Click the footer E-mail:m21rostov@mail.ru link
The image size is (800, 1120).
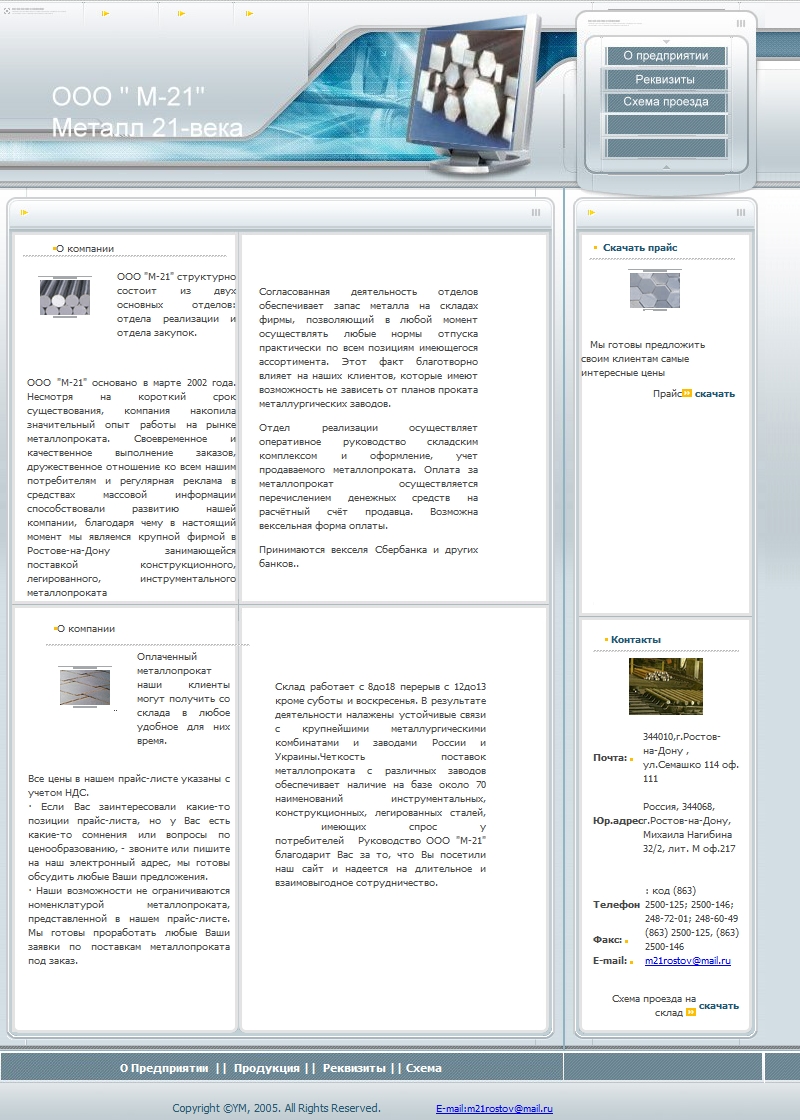click(494, 1109)
